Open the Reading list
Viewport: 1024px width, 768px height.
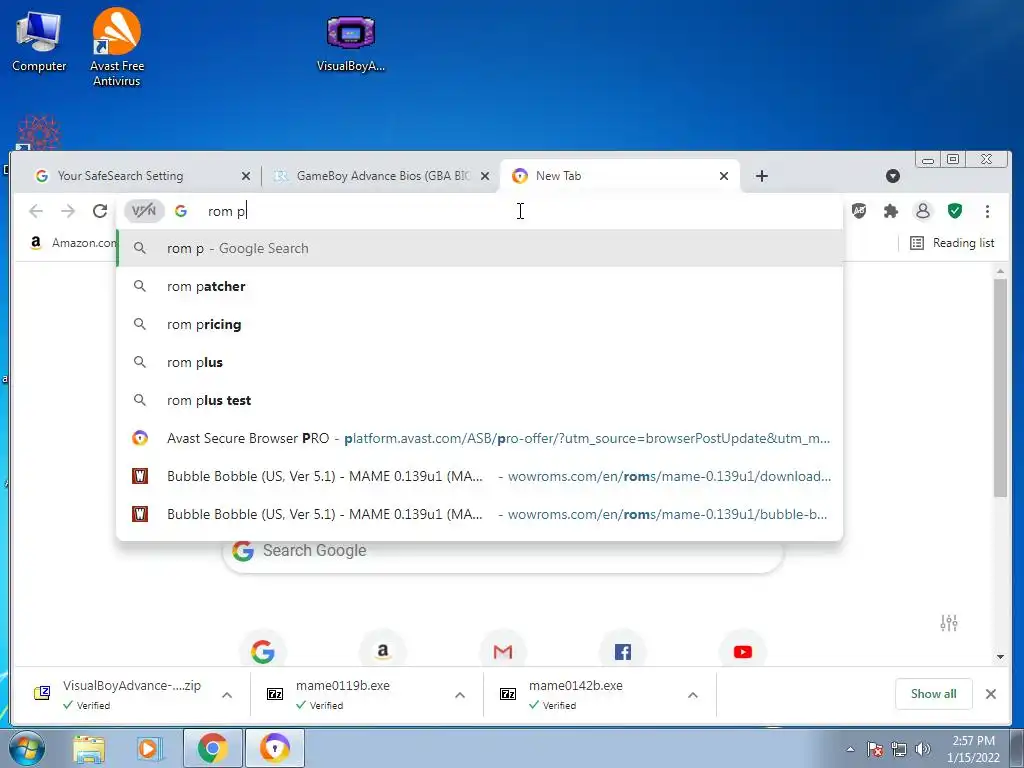click(952, 243)
